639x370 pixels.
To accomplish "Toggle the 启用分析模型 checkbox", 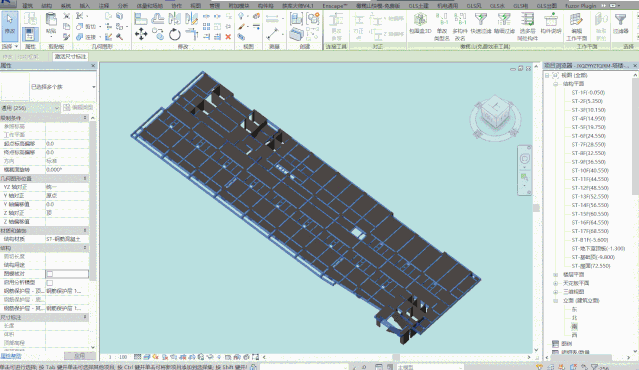I will [x=50, y=282].
